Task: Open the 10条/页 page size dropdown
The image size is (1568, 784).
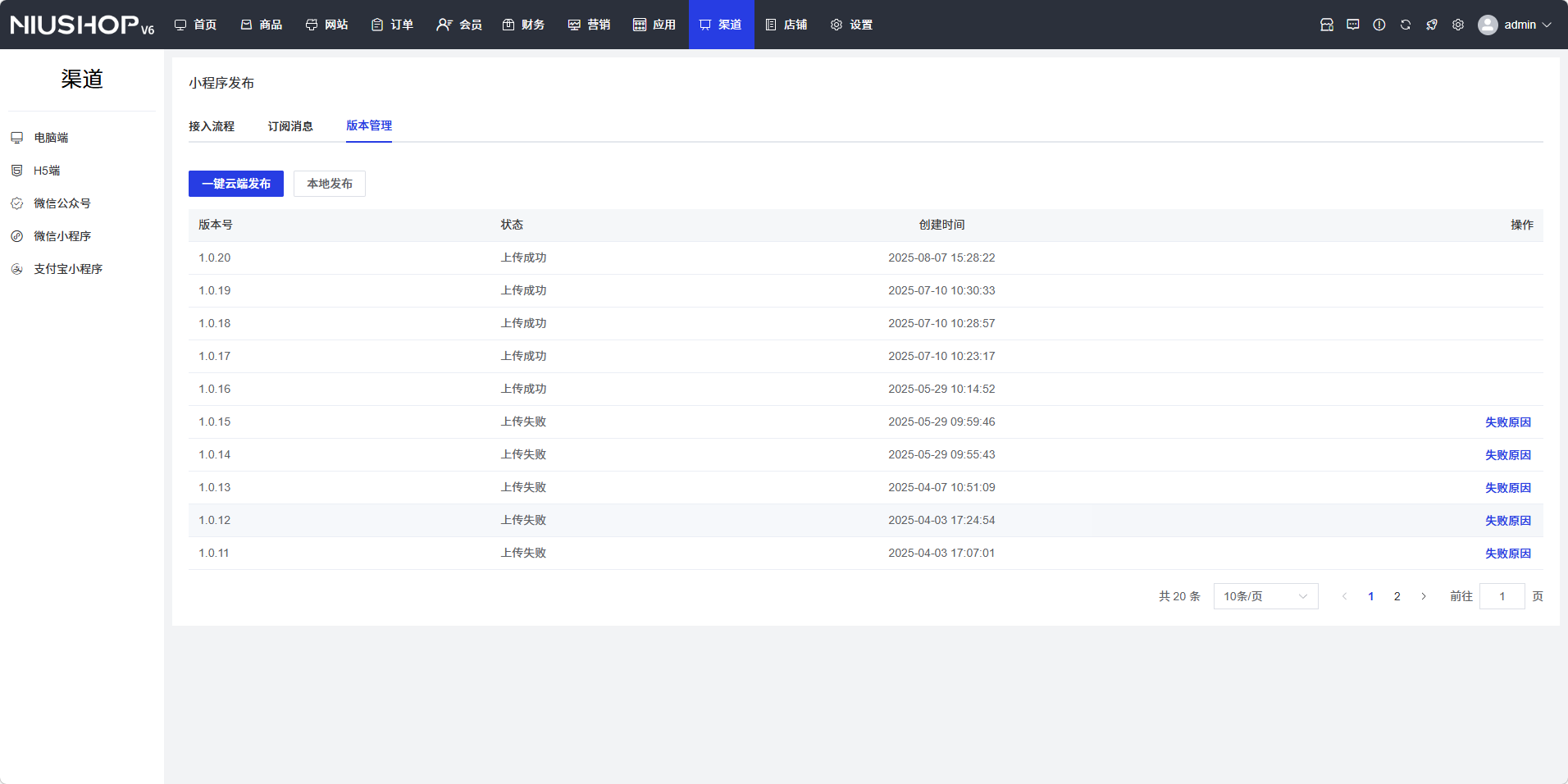Action: (1265, 596)
